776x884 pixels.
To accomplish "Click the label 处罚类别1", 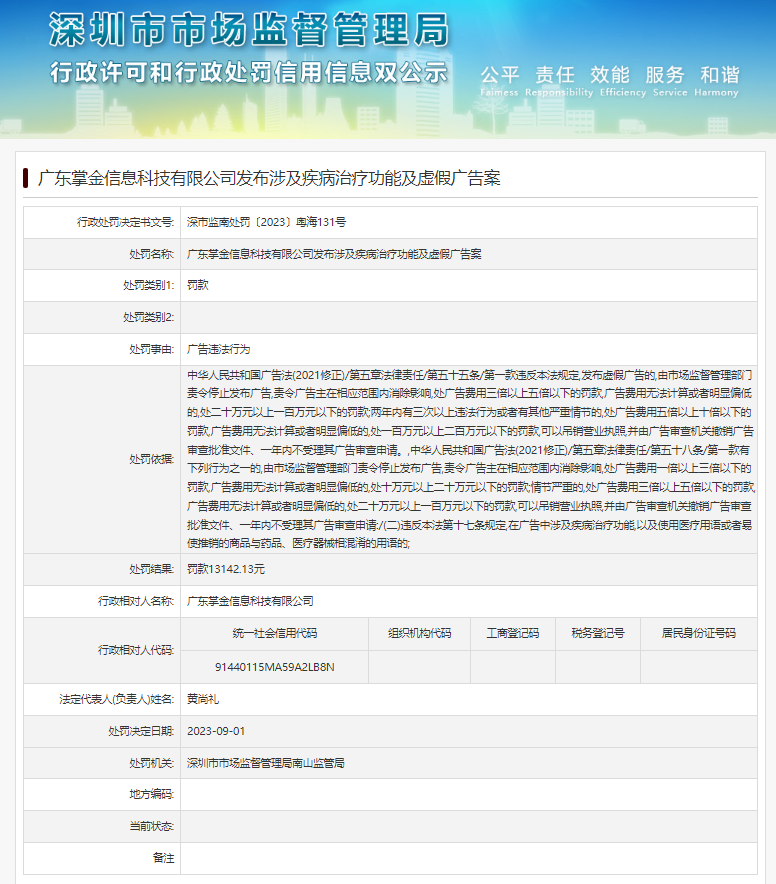I will (148, 285).
